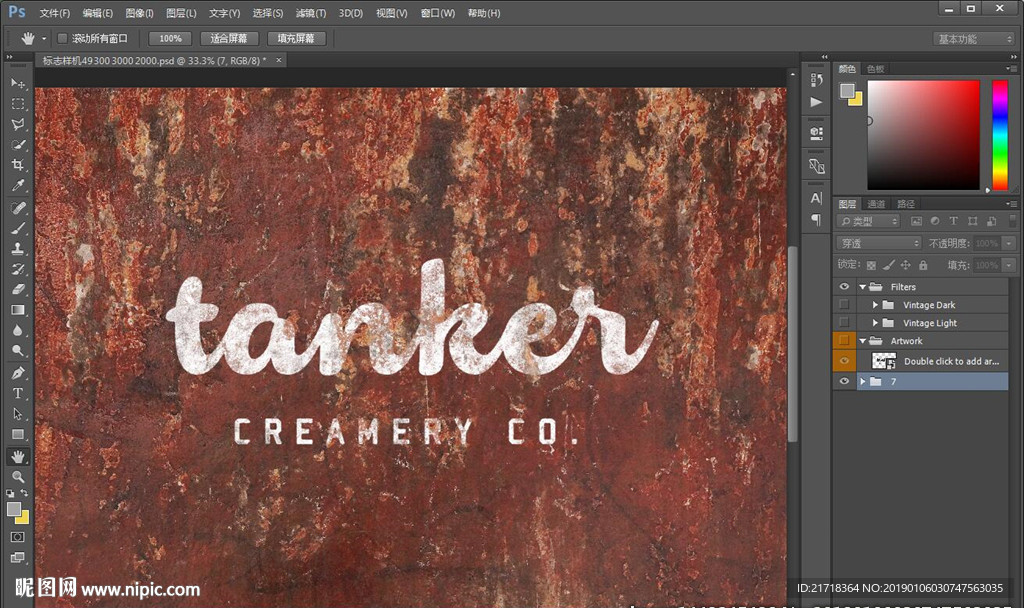Show the Vintage Light group

(x=844, y=323)
